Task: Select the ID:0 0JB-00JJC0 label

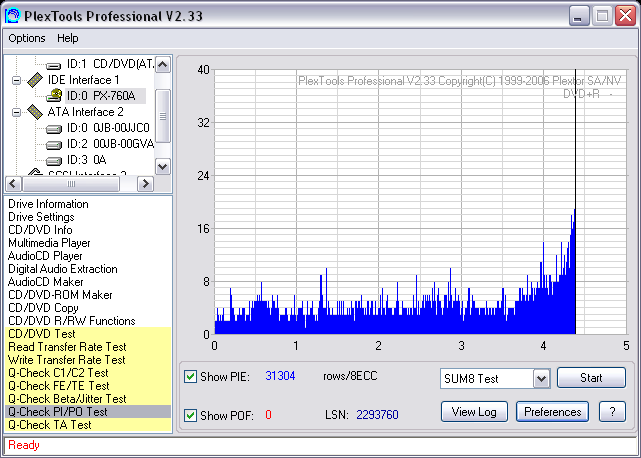Action: (x=108, y=128)
